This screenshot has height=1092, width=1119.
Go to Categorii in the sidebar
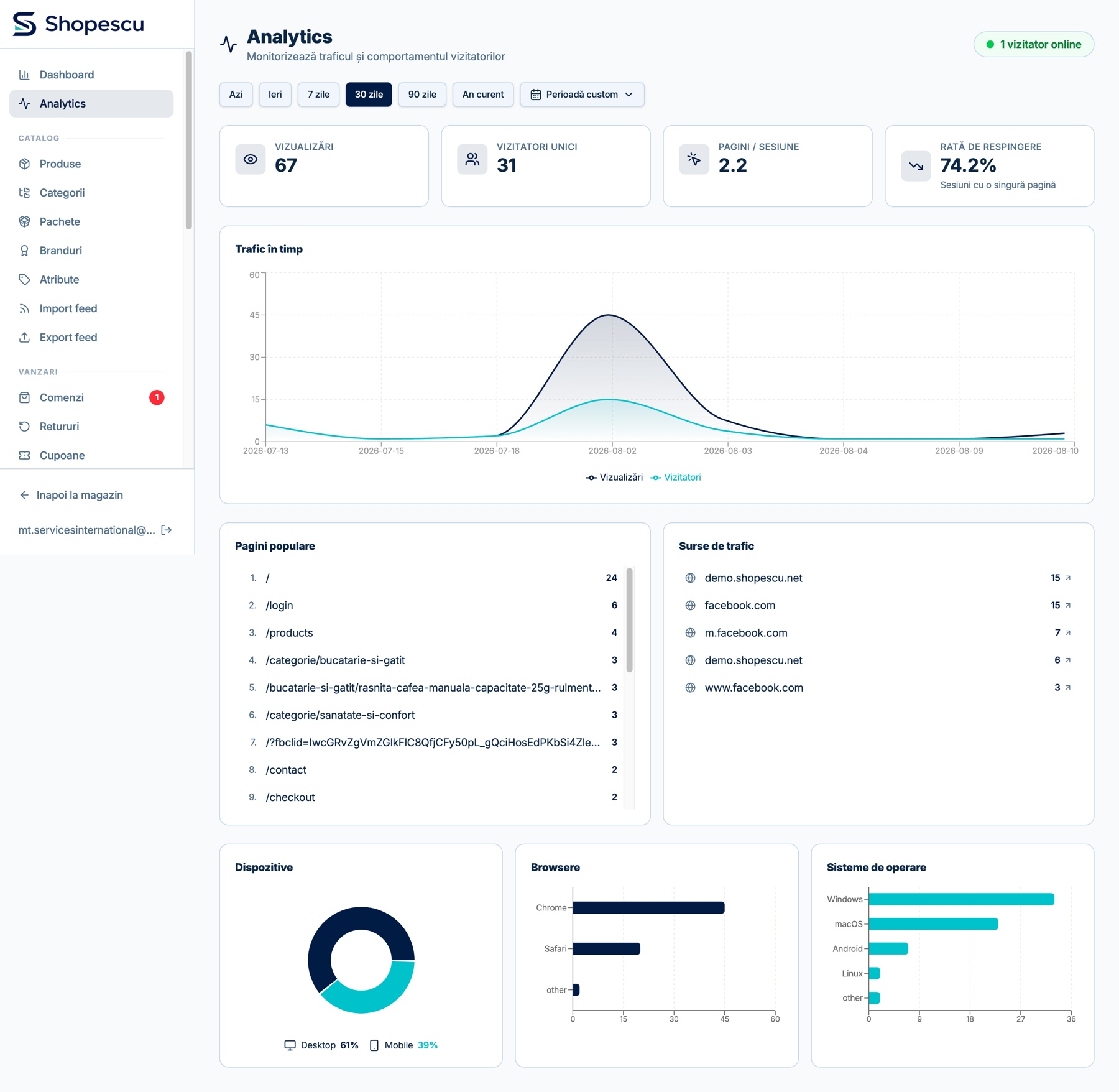coord(91,193)
